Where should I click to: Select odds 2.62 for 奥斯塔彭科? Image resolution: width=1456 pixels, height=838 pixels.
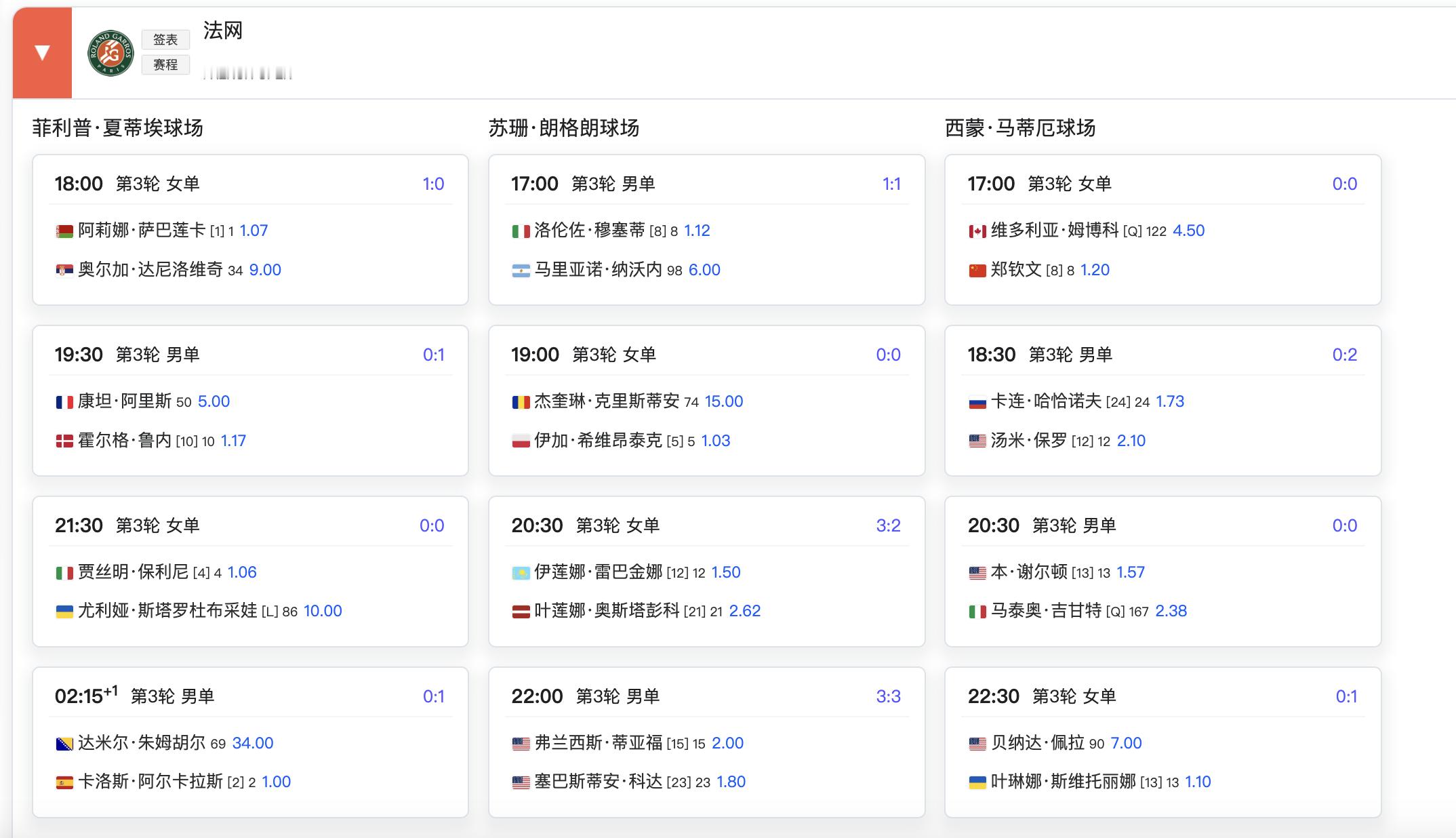click(744, 611)
